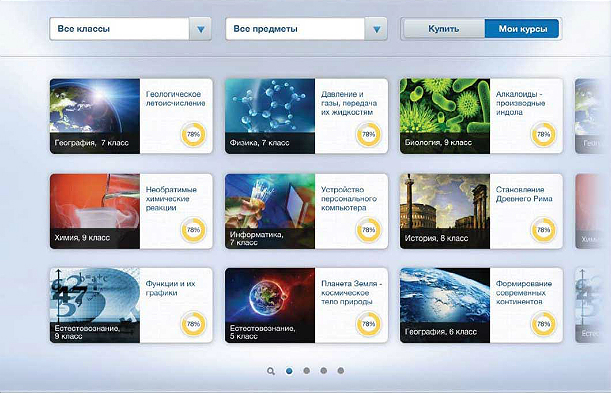Click the География, 7 класс caption
The image size is (611, 393).
(x=92, y=143)
